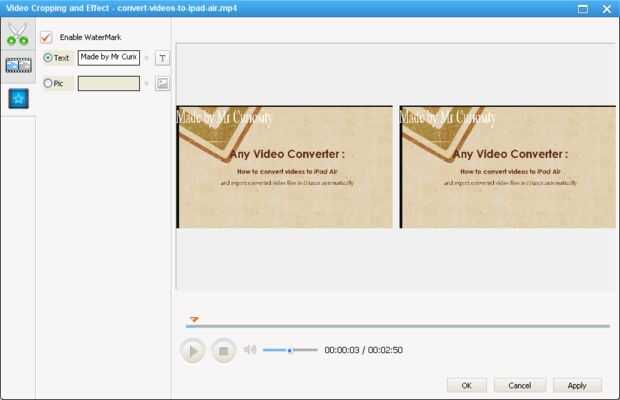
Task: Mute the audio speaker icon
Action: click(x=250, y=349)
